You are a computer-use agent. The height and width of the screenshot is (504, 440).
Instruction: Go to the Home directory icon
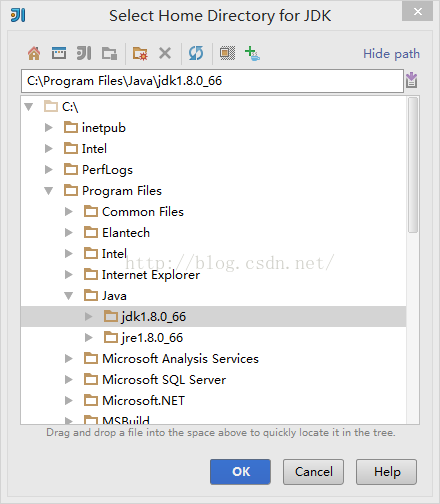pyautogui.click(x=34, y=53)
